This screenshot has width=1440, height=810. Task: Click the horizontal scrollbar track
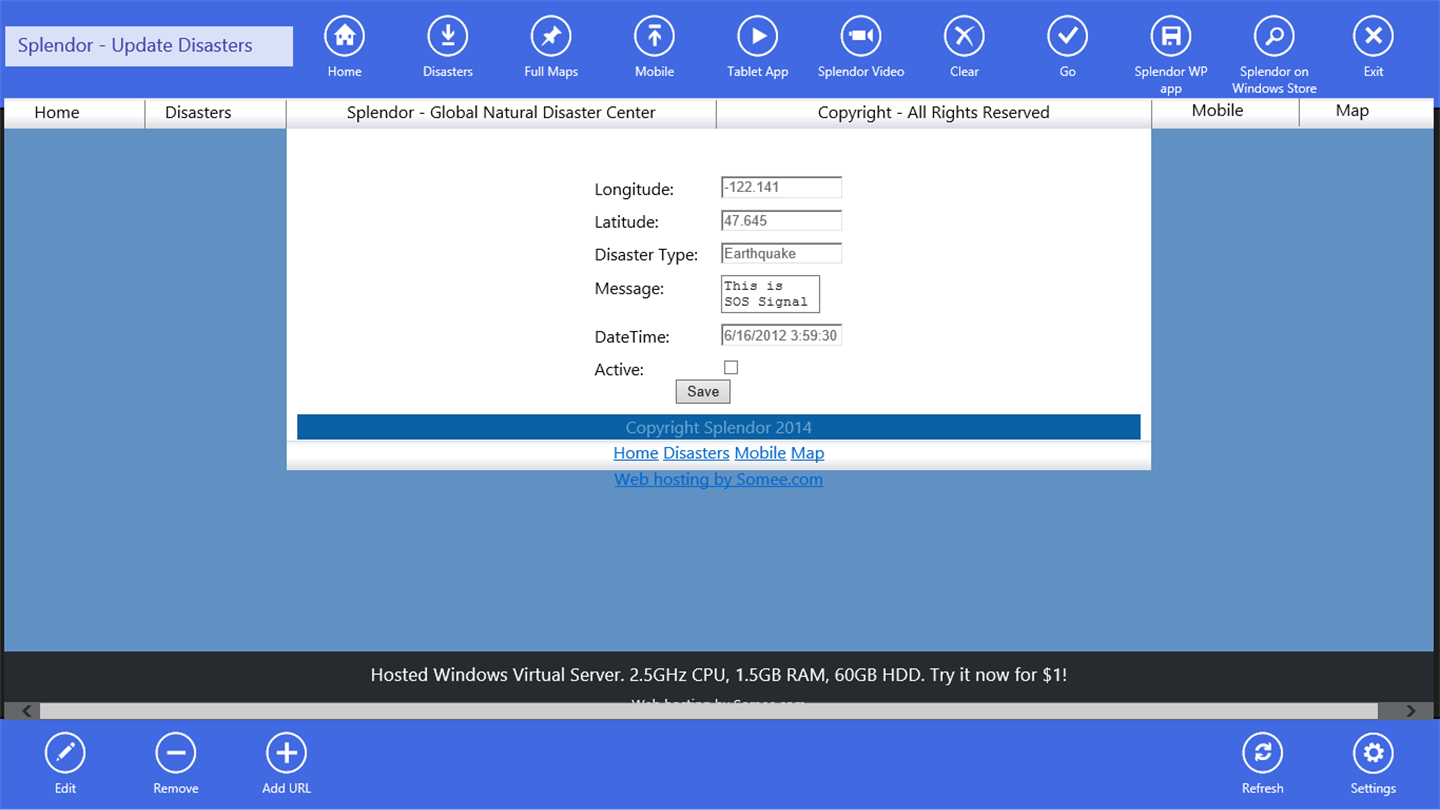click(709, 711)
